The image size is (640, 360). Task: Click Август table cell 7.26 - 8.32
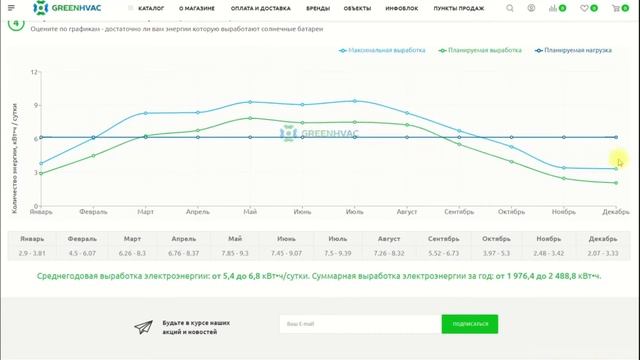pos(389,253)
